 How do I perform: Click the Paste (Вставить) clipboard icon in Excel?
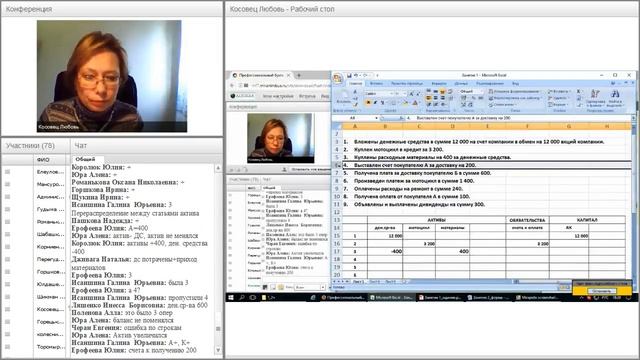344,96
